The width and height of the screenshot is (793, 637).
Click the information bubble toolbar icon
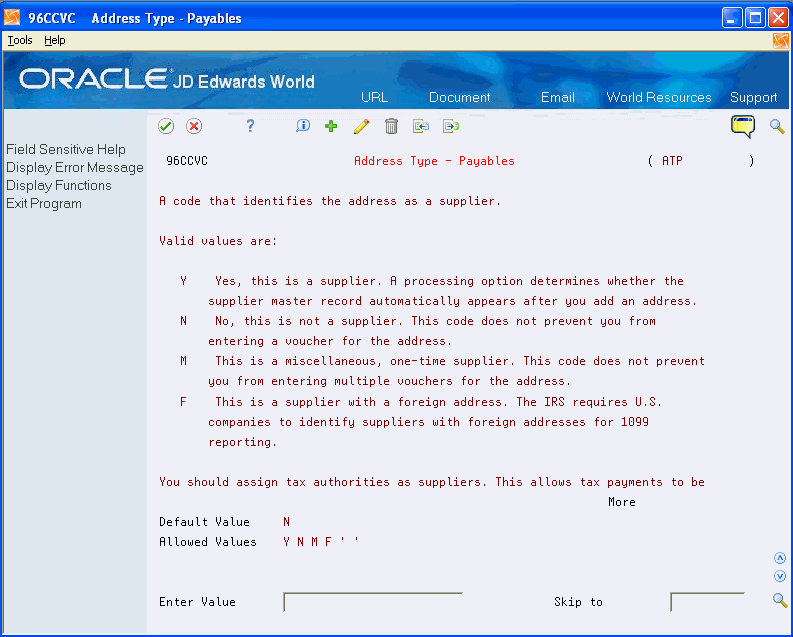coord(303,125)
